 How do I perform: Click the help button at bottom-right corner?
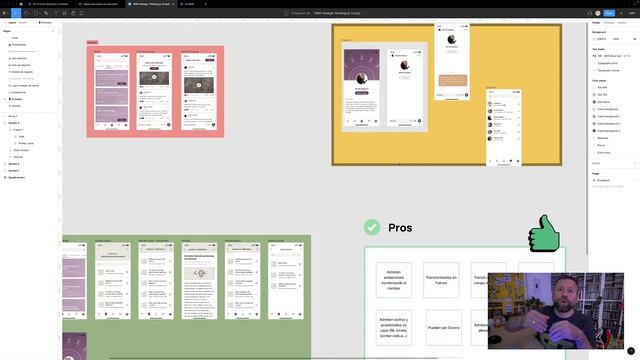pyautogui.click(x=631, y=351)
